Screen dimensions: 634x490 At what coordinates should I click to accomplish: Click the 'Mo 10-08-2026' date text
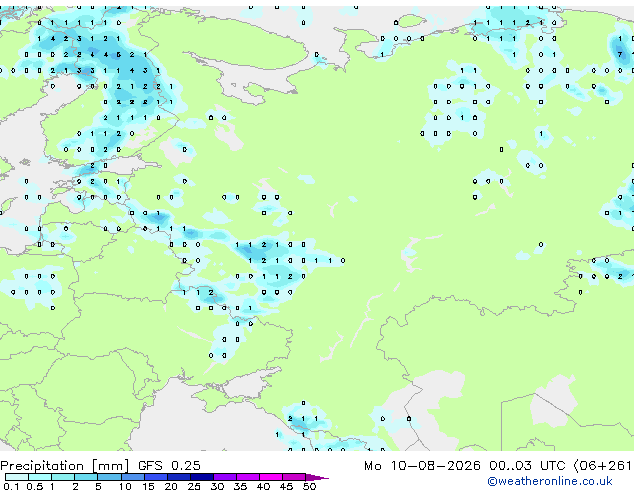pyautogui.click(x=422, y=465)
